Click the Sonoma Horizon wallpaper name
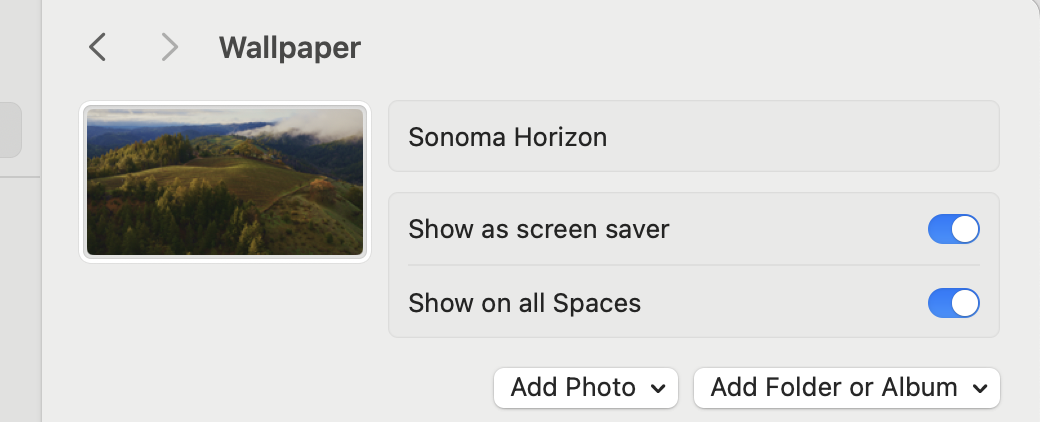This screenshot has width=1040, height=422. [x=507, y=137]
